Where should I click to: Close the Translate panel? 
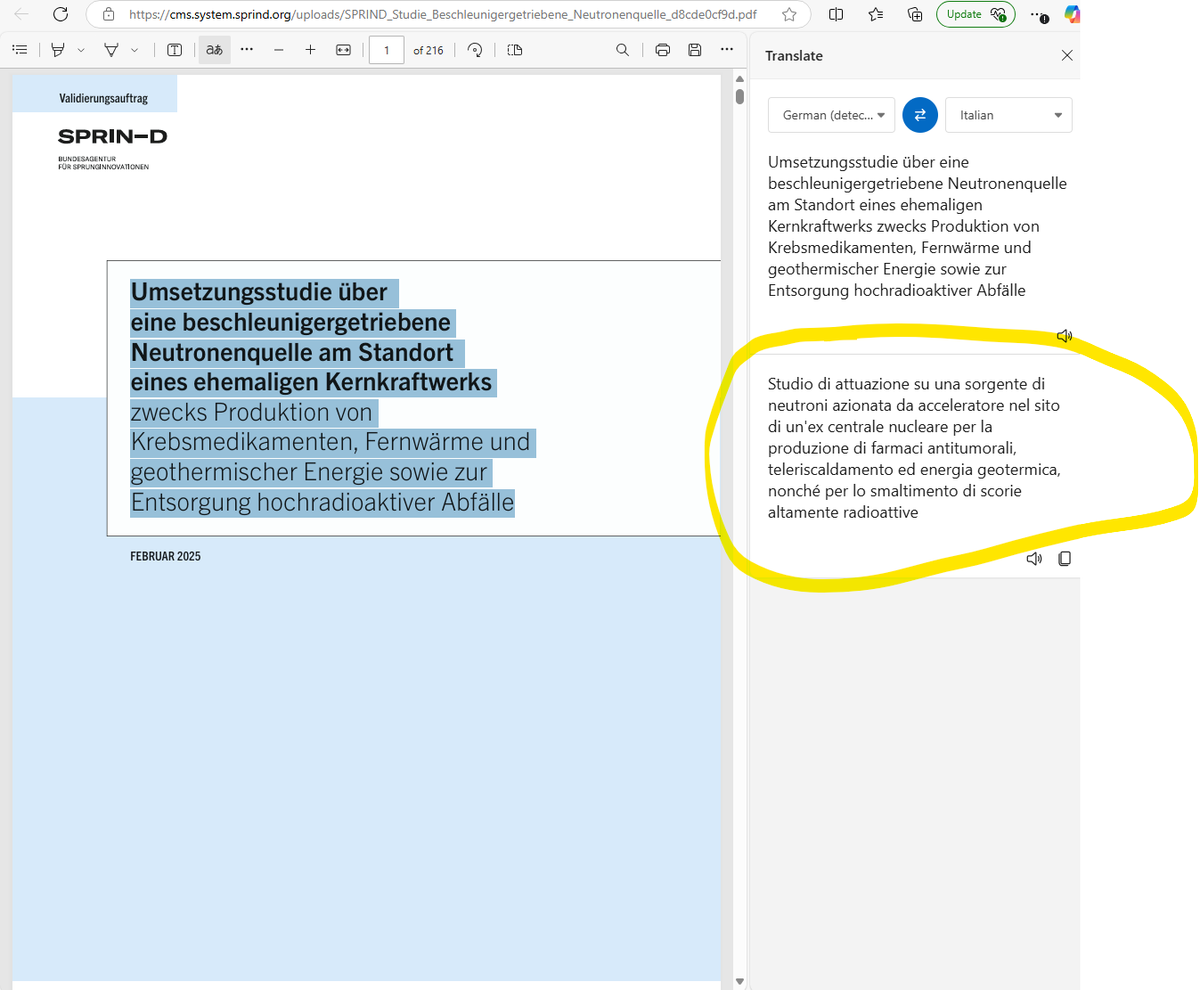[x=1067, y=56]
